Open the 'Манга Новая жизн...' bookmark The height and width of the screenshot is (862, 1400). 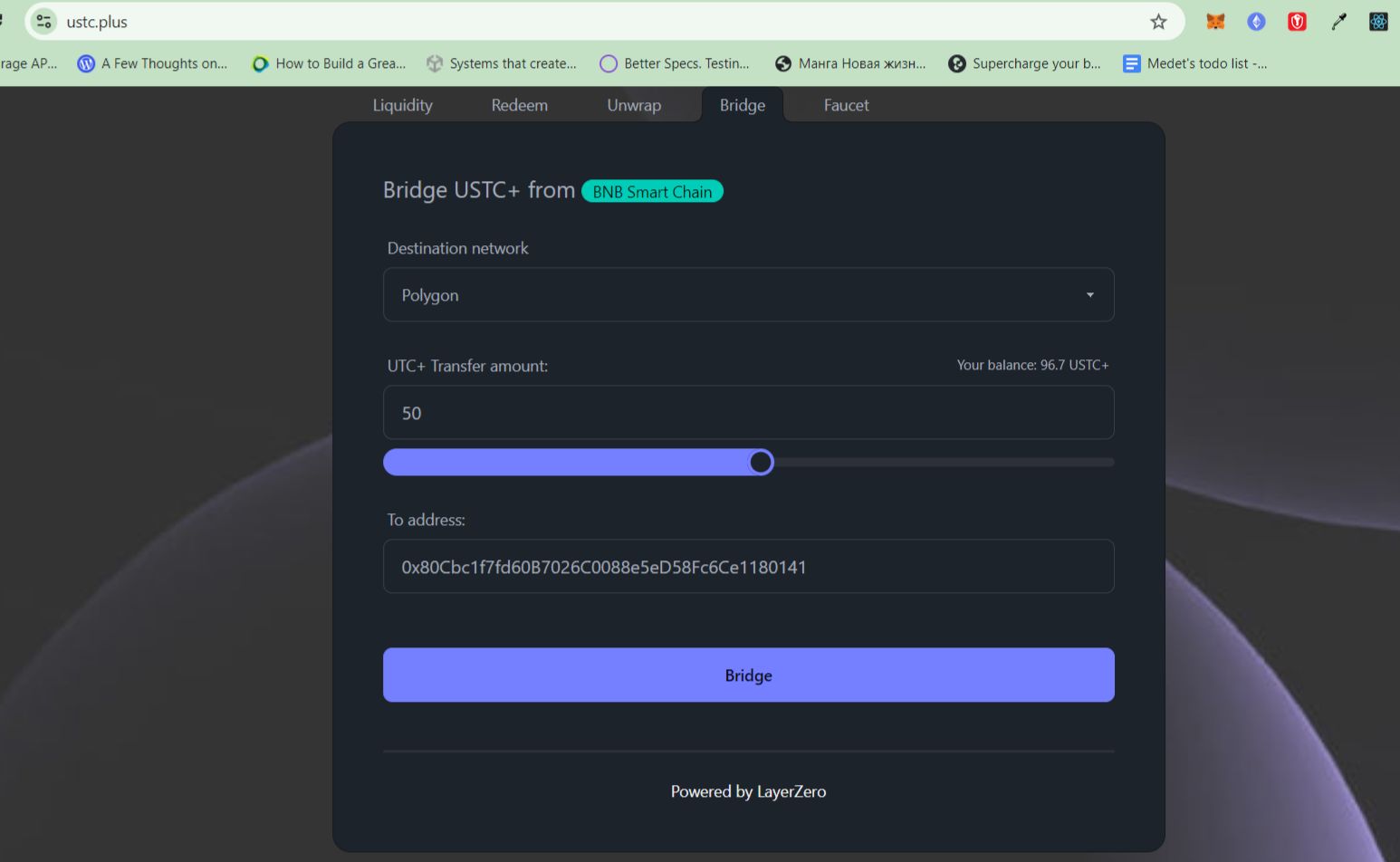pos(850,63)
